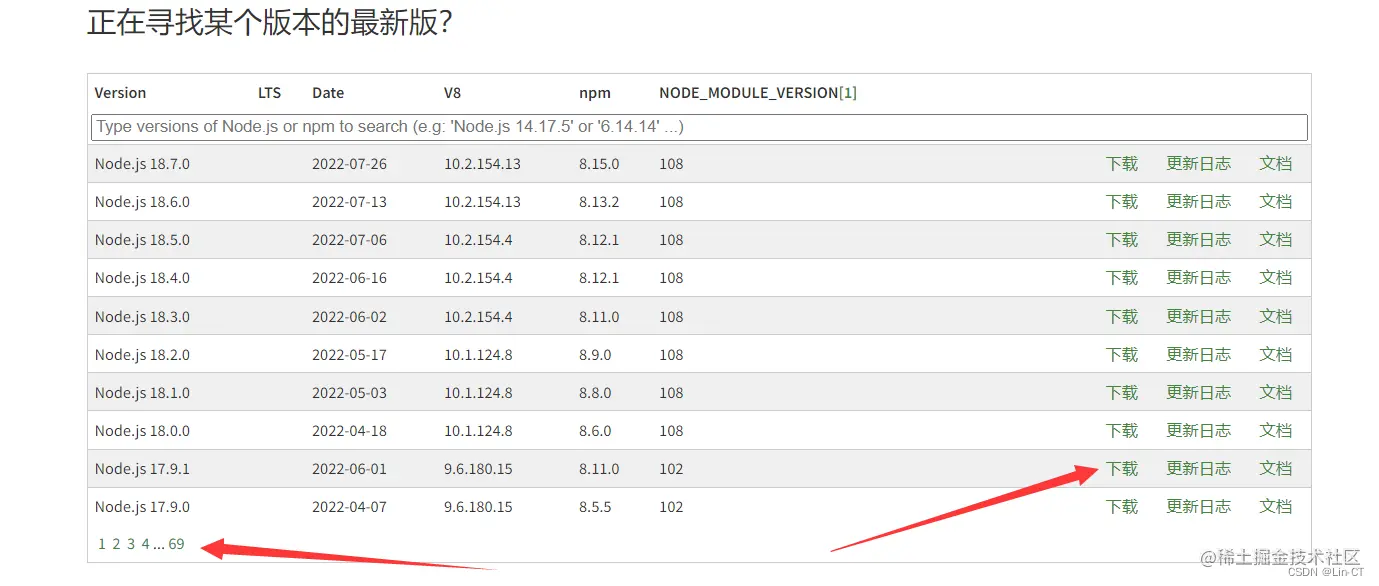Viewport: 1379px width, 586px height.
Task: Click heading 正在寻找某个版本的最新版？
Action: click(x=270, y=22)
